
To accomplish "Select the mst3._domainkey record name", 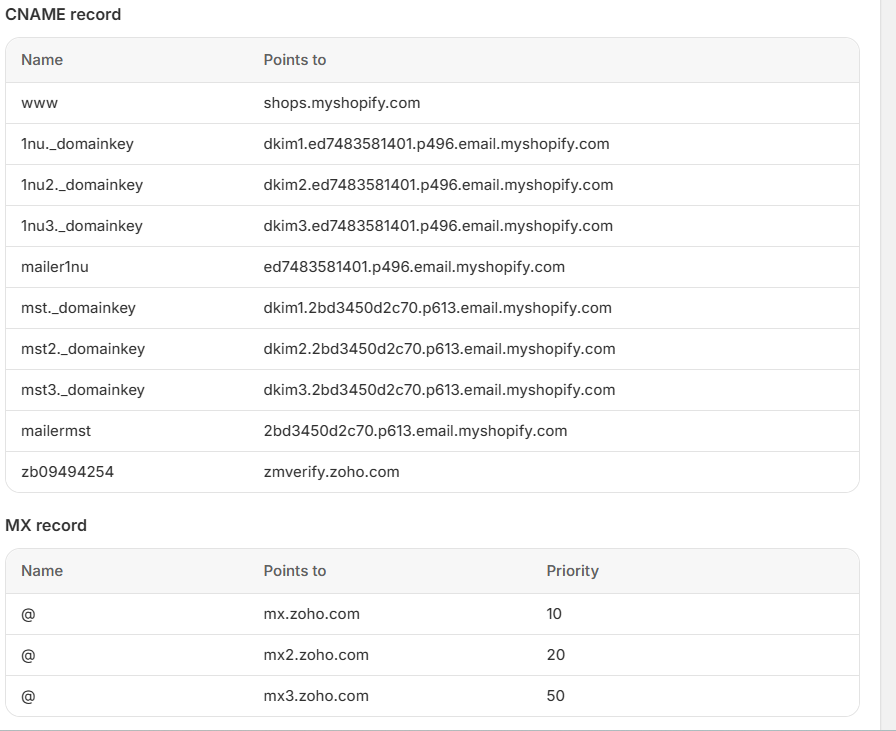I will (83, 390).
